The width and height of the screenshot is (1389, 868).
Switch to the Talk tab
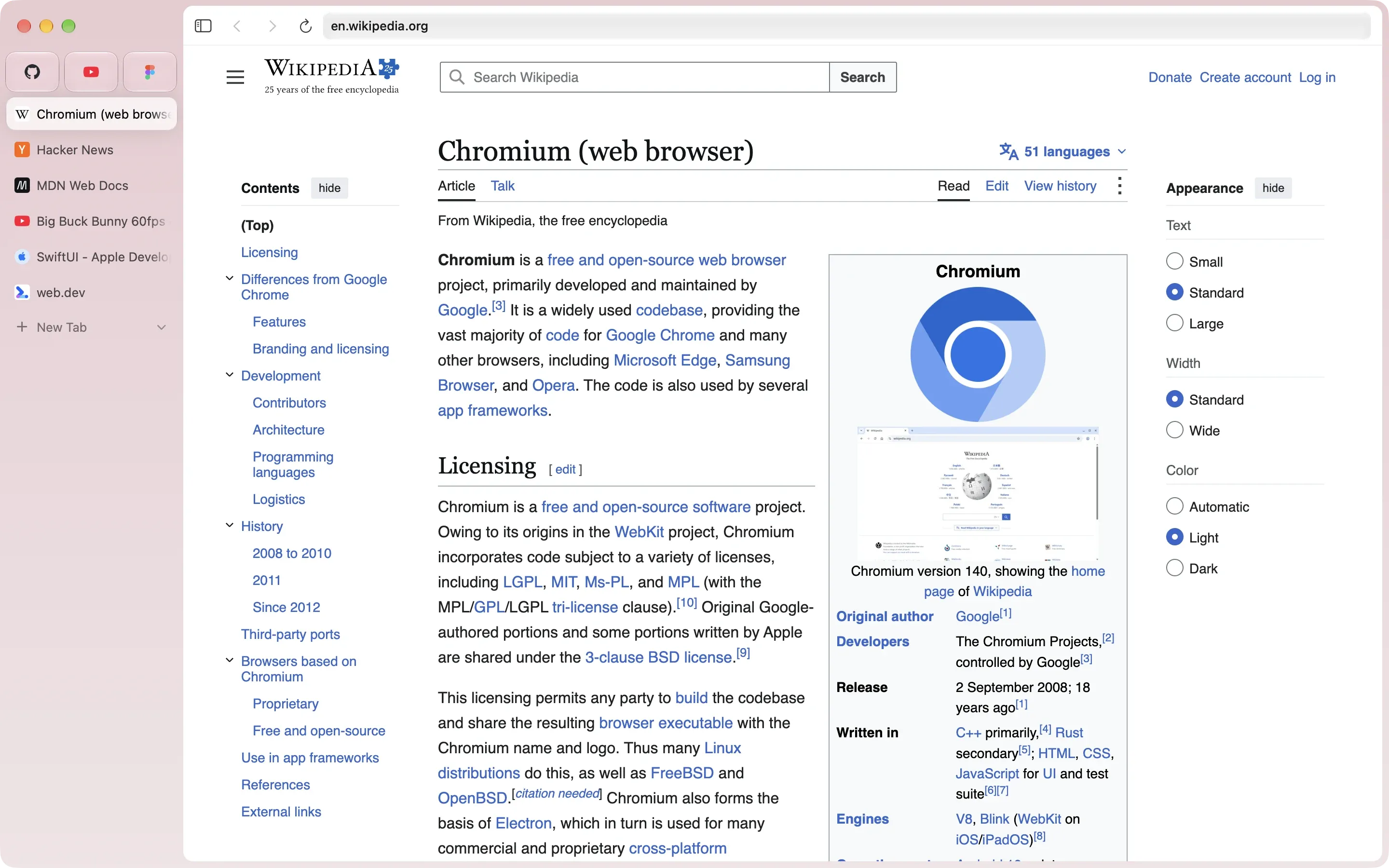(x=502, y=186)
